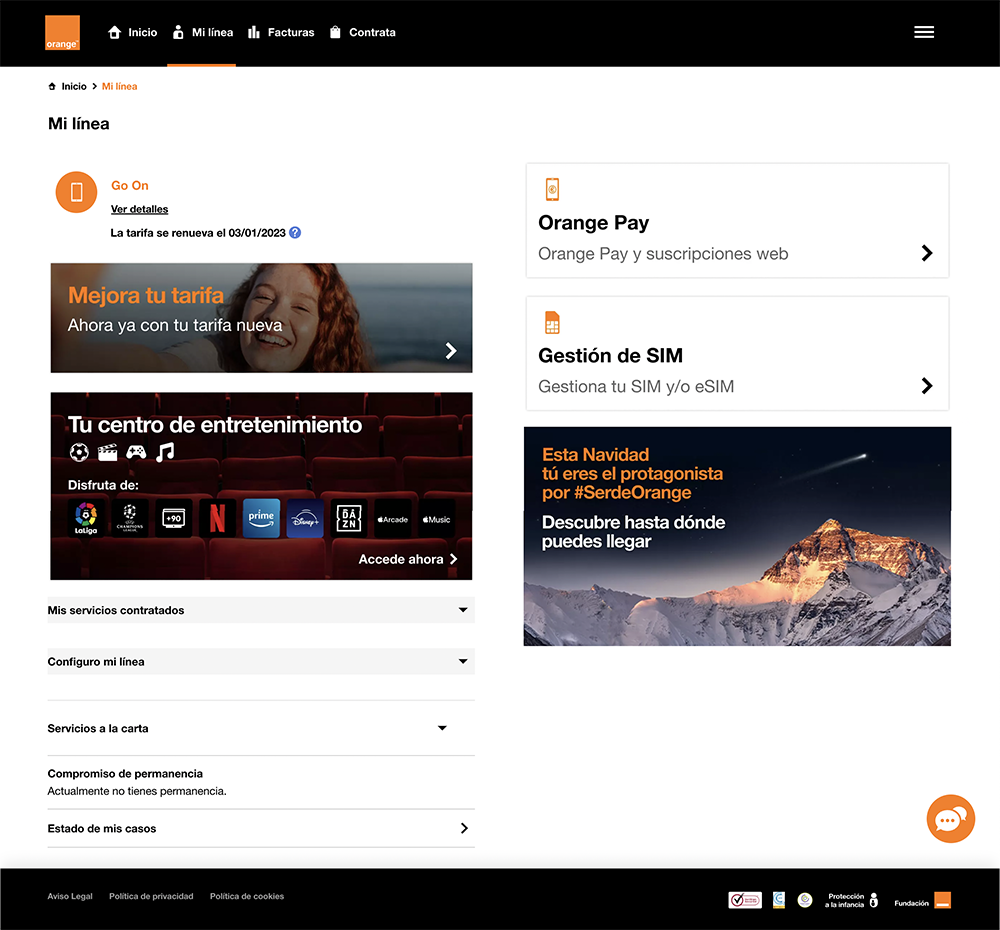
Task: Expand Servicios a la carta dropdown
Action: 261,729
